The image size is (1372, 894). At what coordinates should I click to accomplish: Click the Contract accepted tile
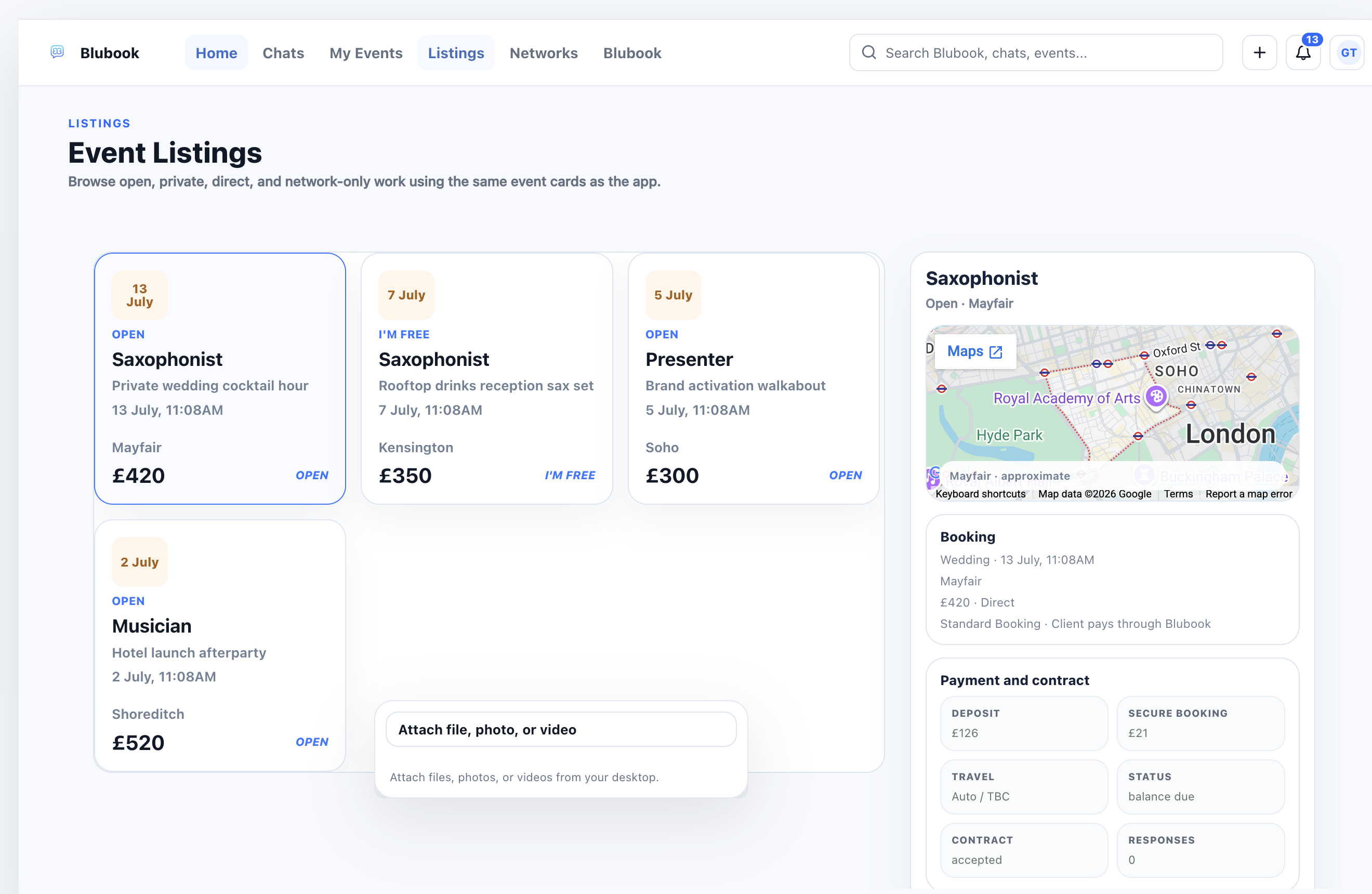click(1023, 850)
